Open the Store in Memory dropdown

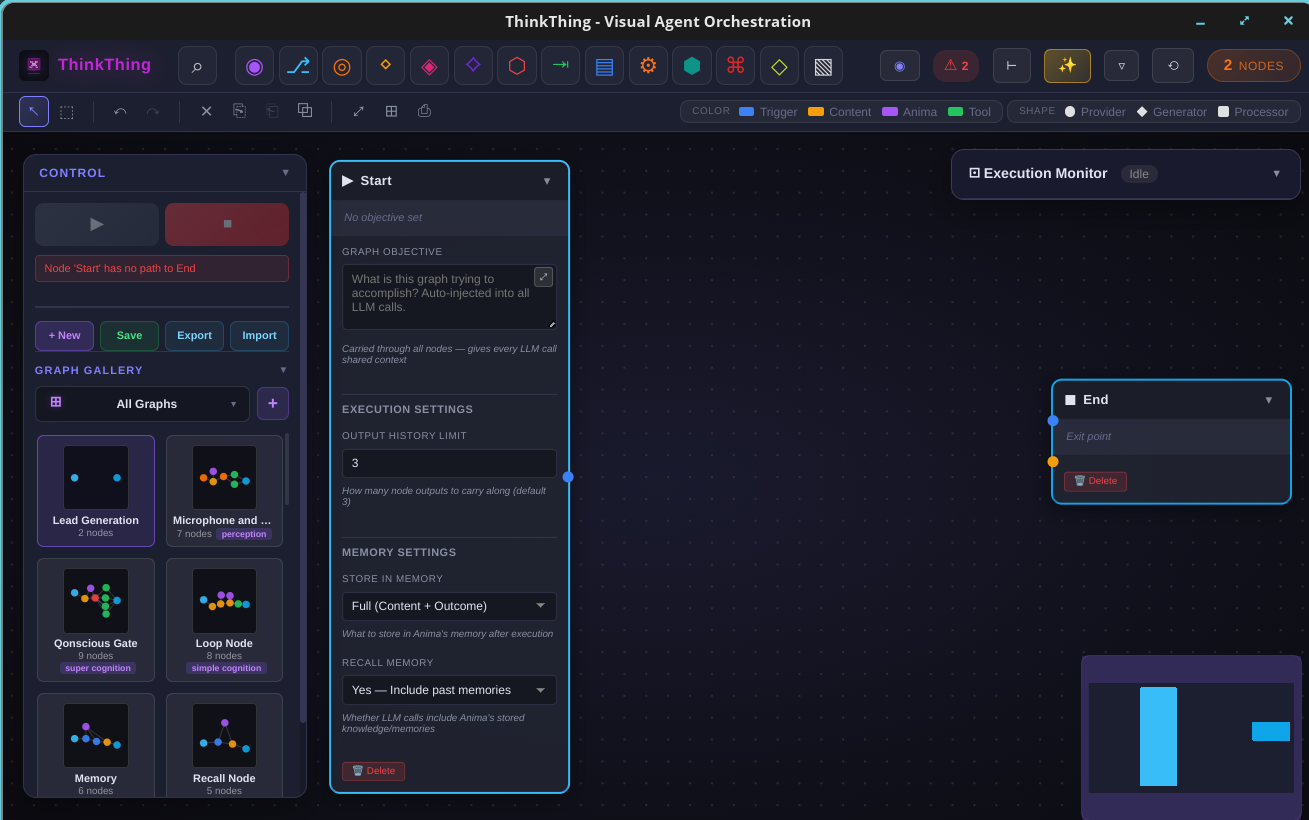coord(449,606)
